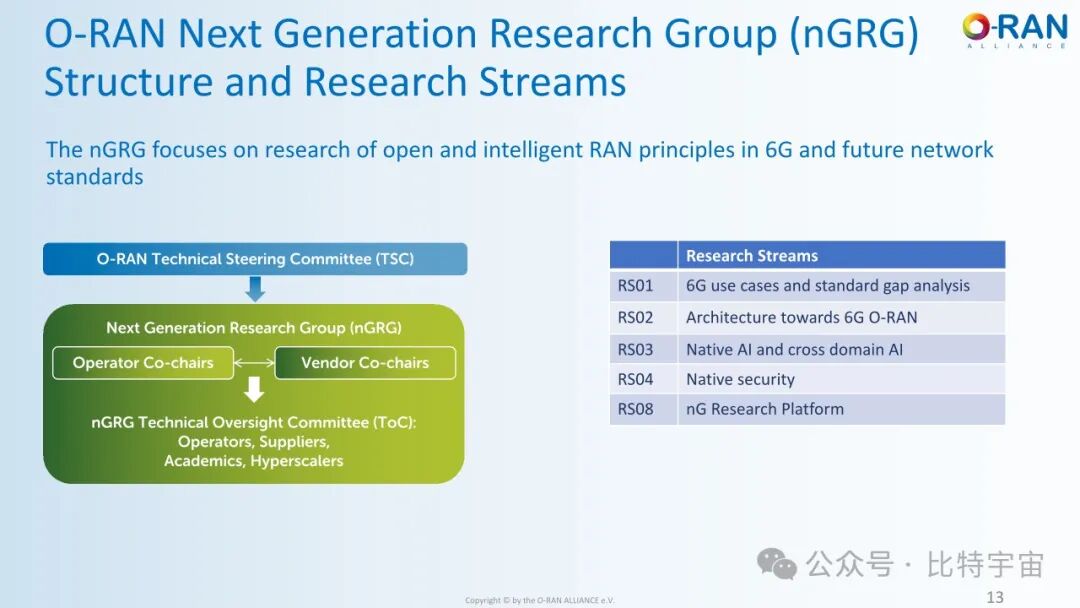1080x608 pixels.
Task: Click the Operator Co-chairs box
Action: [x=143, y=363]
